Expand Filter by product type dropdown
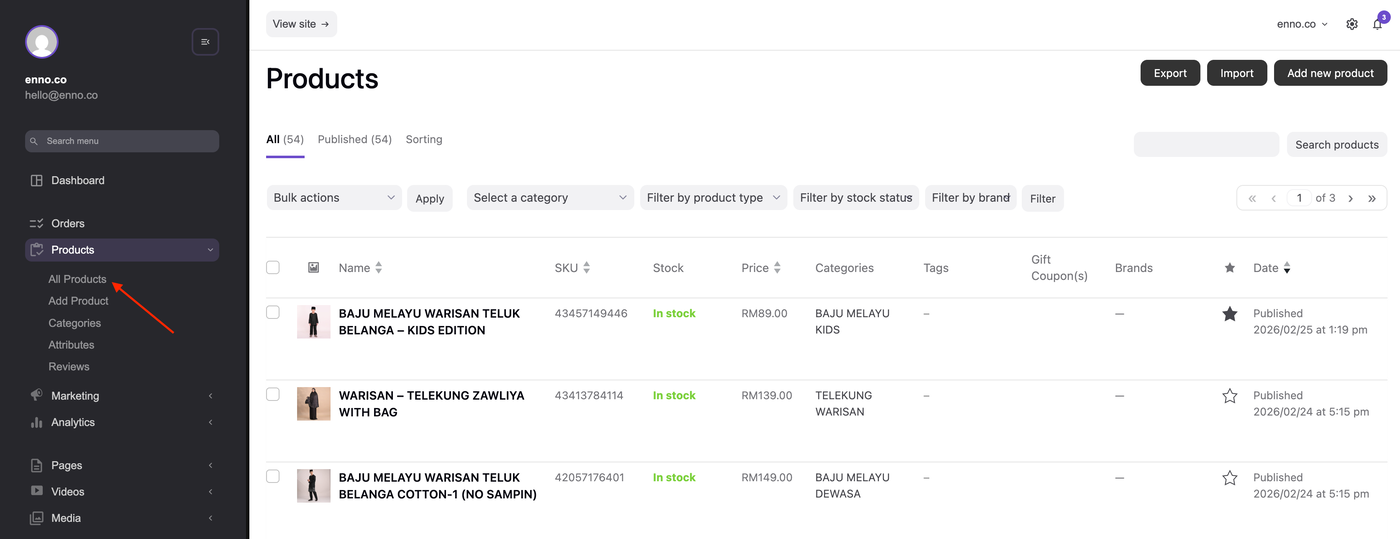 [713, 198]
